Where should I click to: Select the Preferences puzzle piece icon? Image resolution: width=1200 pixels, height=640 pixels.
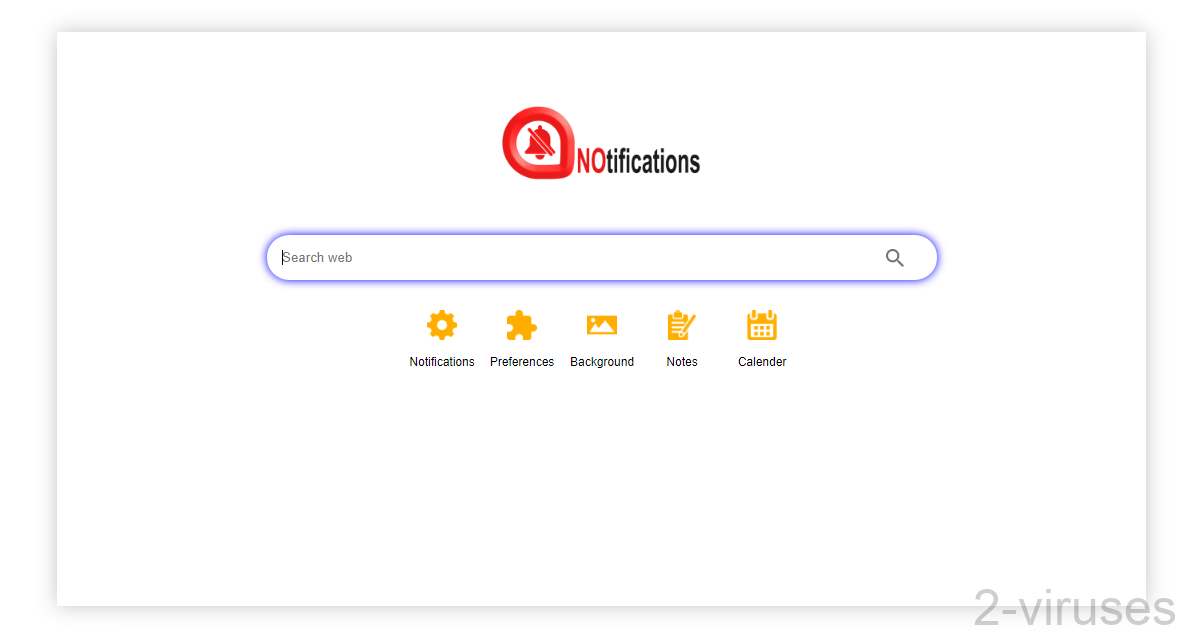point(521,324)
